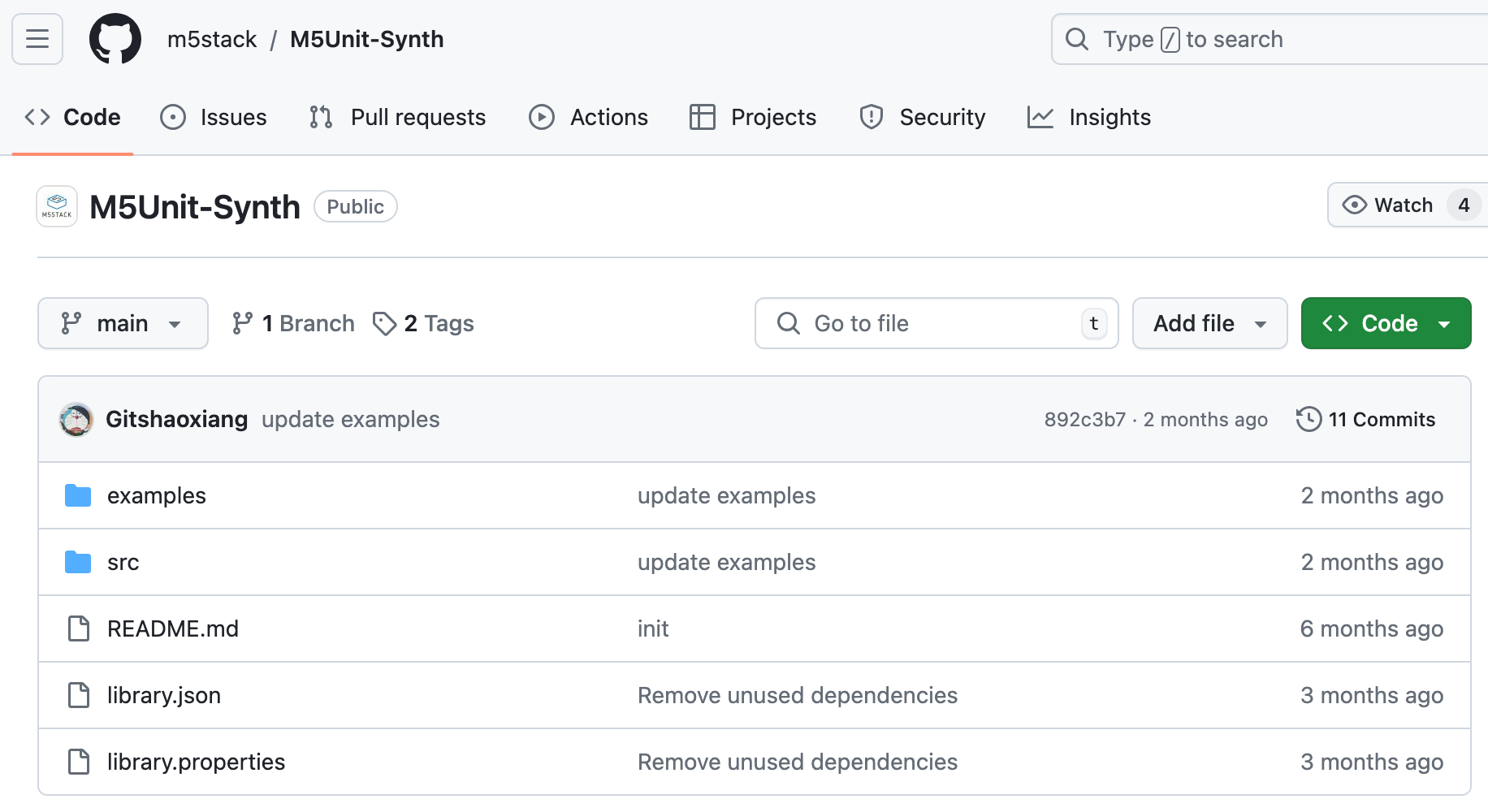The image size is (1488, 812).
Task: Open the Actions tab
Action: (588, 117)
